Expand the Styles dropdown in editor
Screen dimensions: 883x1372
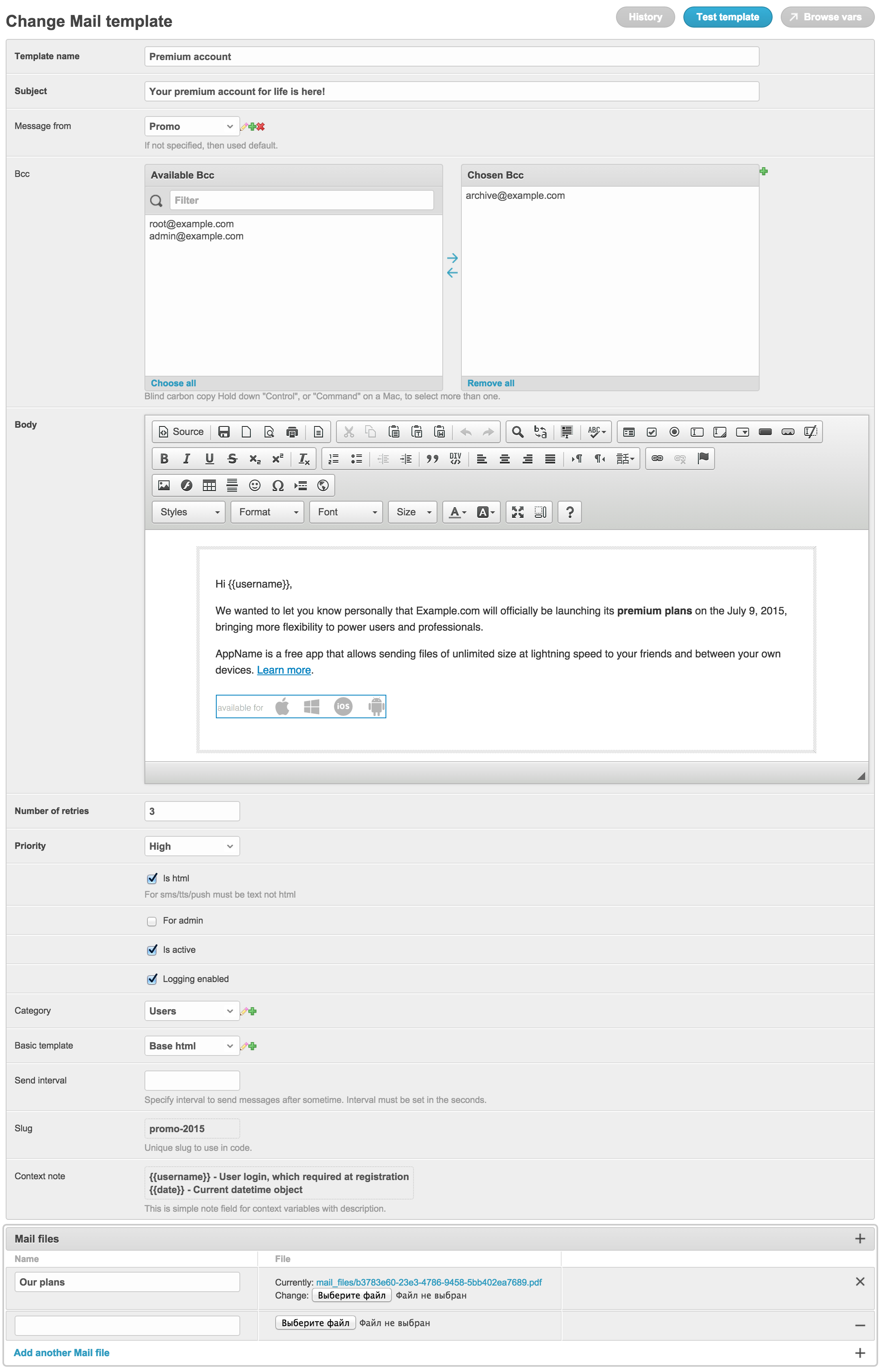(x=189, y=512)
